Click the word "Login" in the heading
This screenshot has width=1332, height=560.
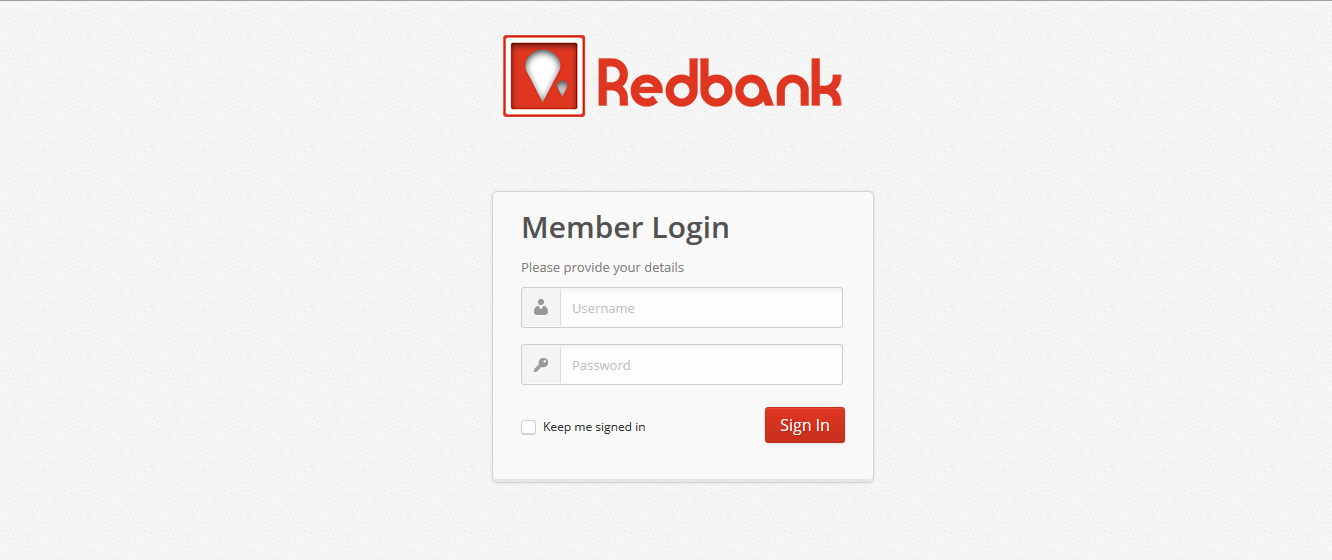click(691, 229)
